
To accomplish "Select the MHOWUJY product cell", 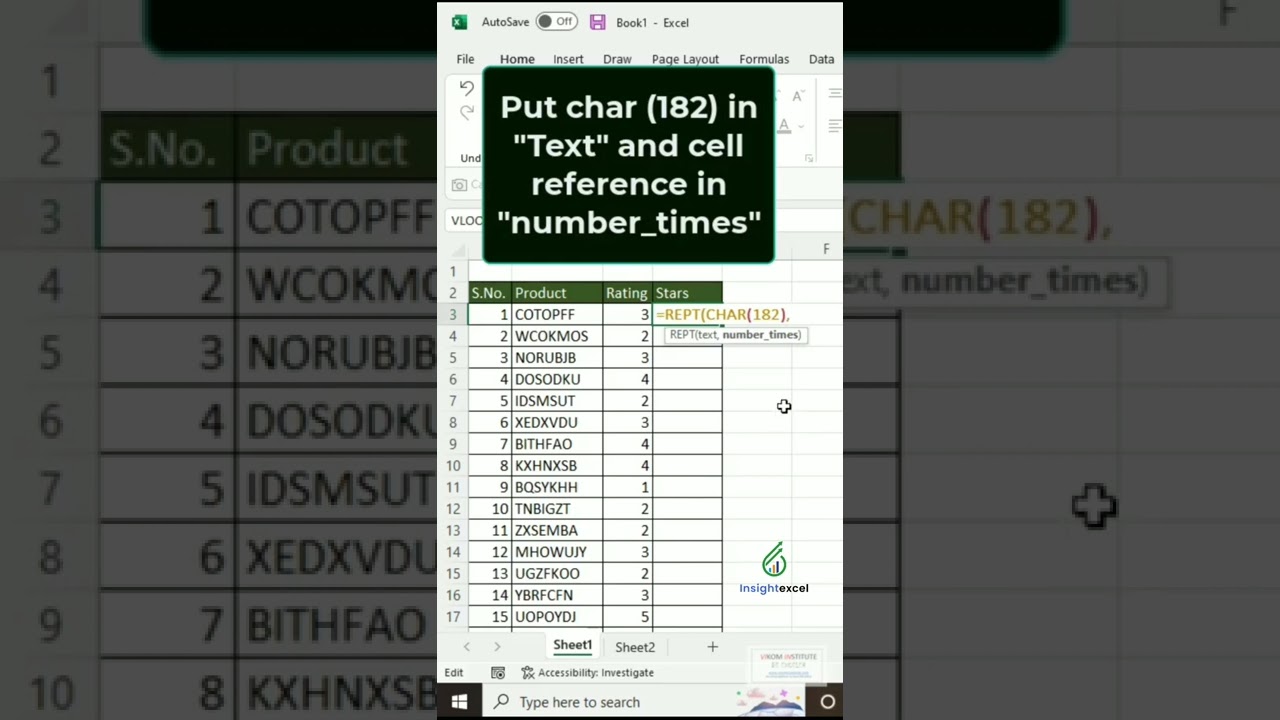I will pyautogui.click(x=557, y=552).
